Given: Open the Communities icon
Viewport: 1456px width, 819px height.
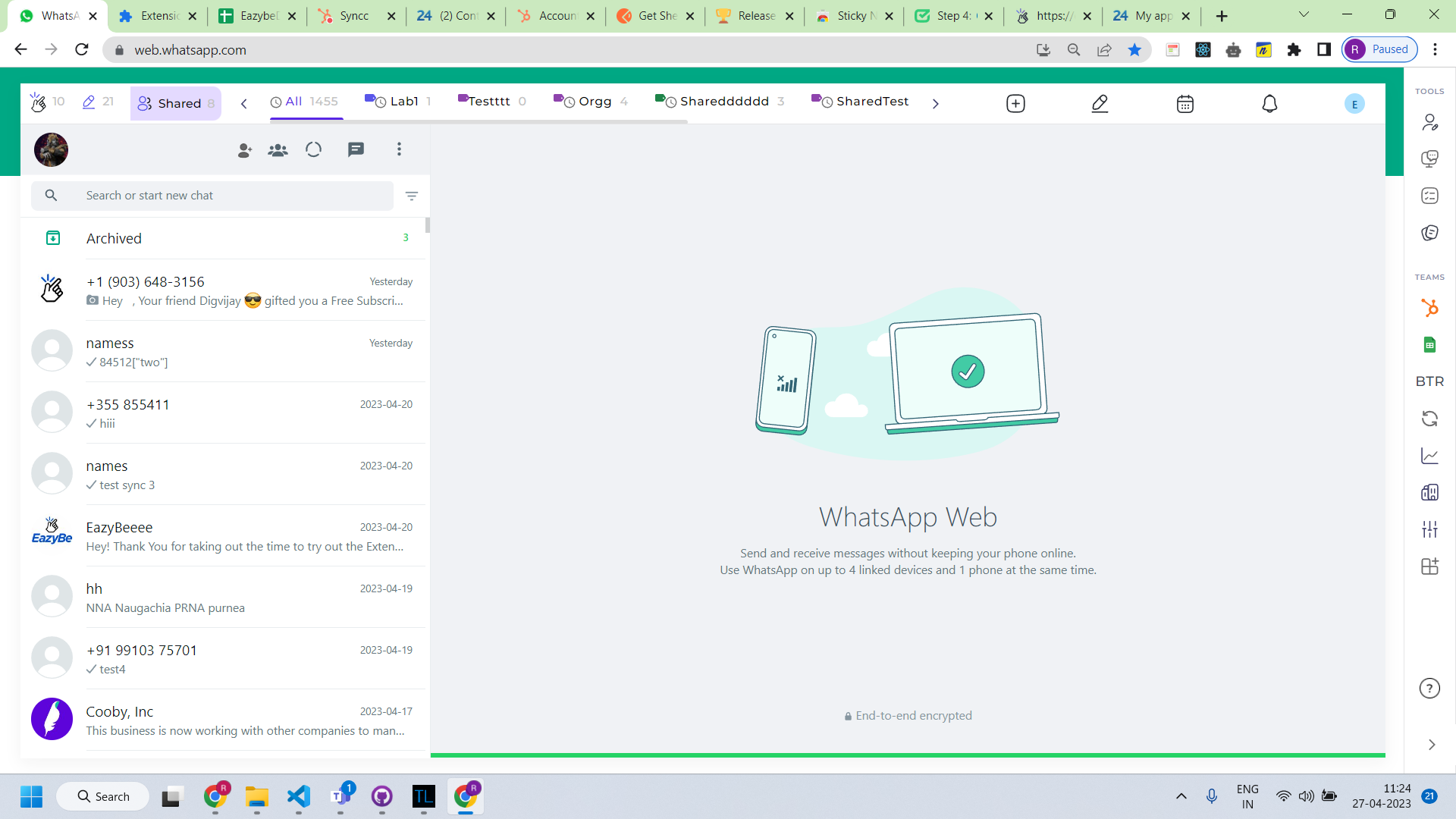Looking at the screenshot, I should pos(278,150).
